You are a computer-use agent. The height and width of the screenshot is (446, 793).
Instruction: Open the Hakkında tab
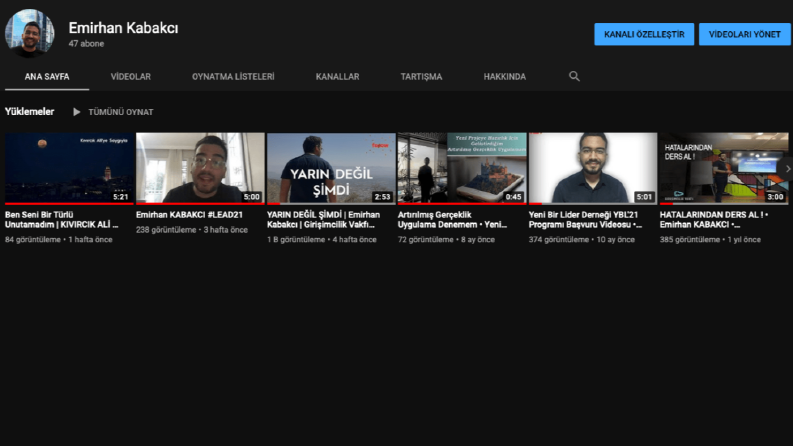coord(505,77)
